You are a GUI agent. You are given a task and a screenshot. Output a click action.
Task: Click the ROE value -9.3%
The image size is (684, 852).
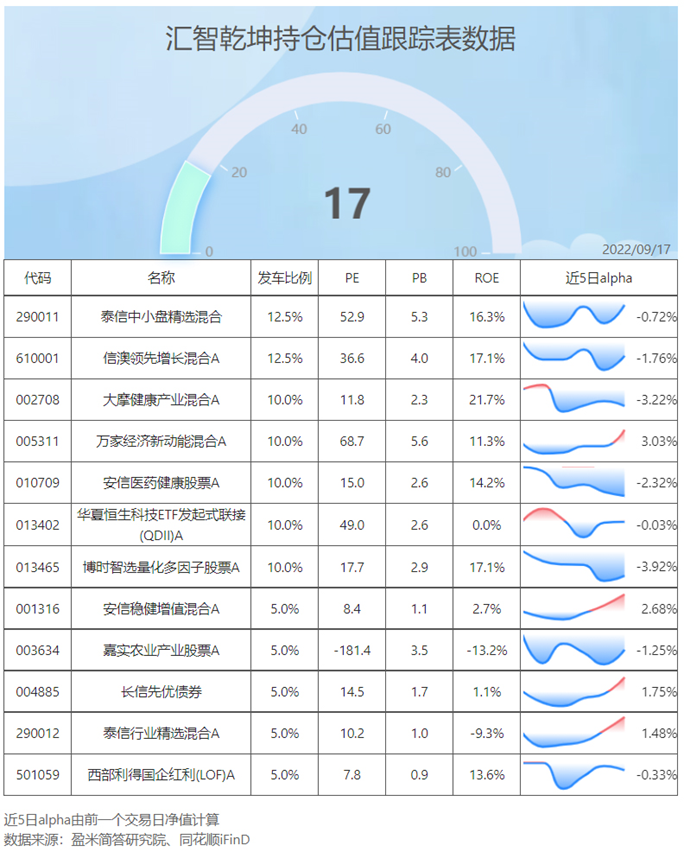487,733
